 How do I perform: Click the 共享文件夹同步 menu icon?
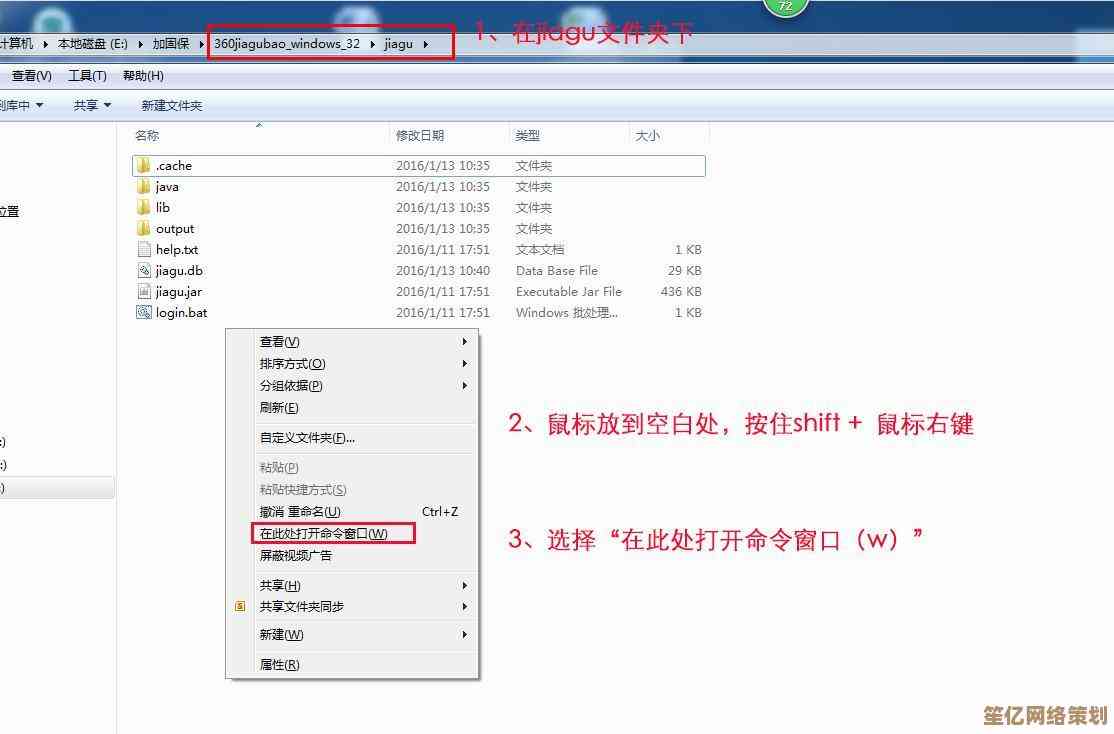click(x=240, y=607)
